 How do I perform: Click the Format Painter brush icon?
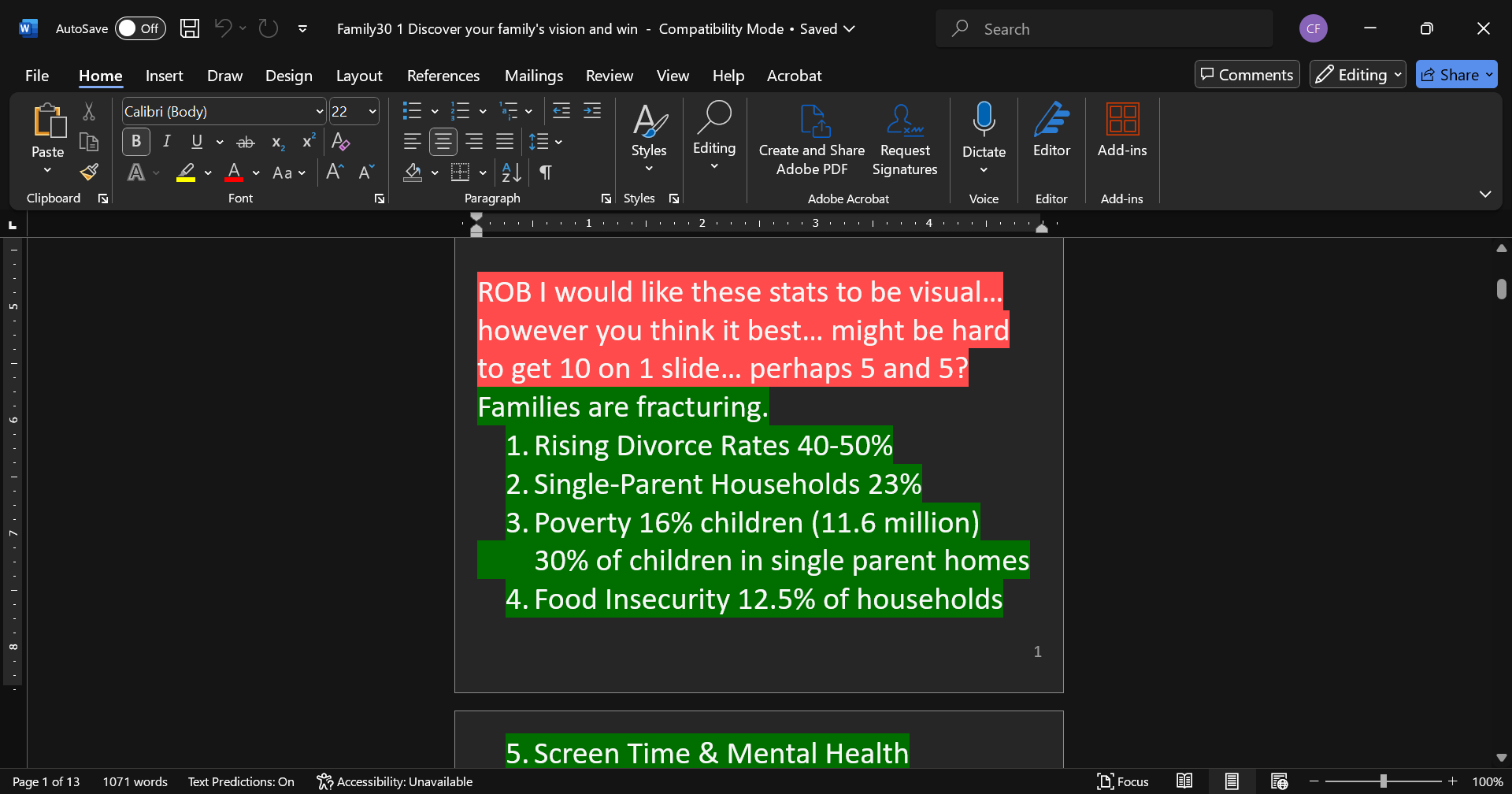tap(89, 173)
